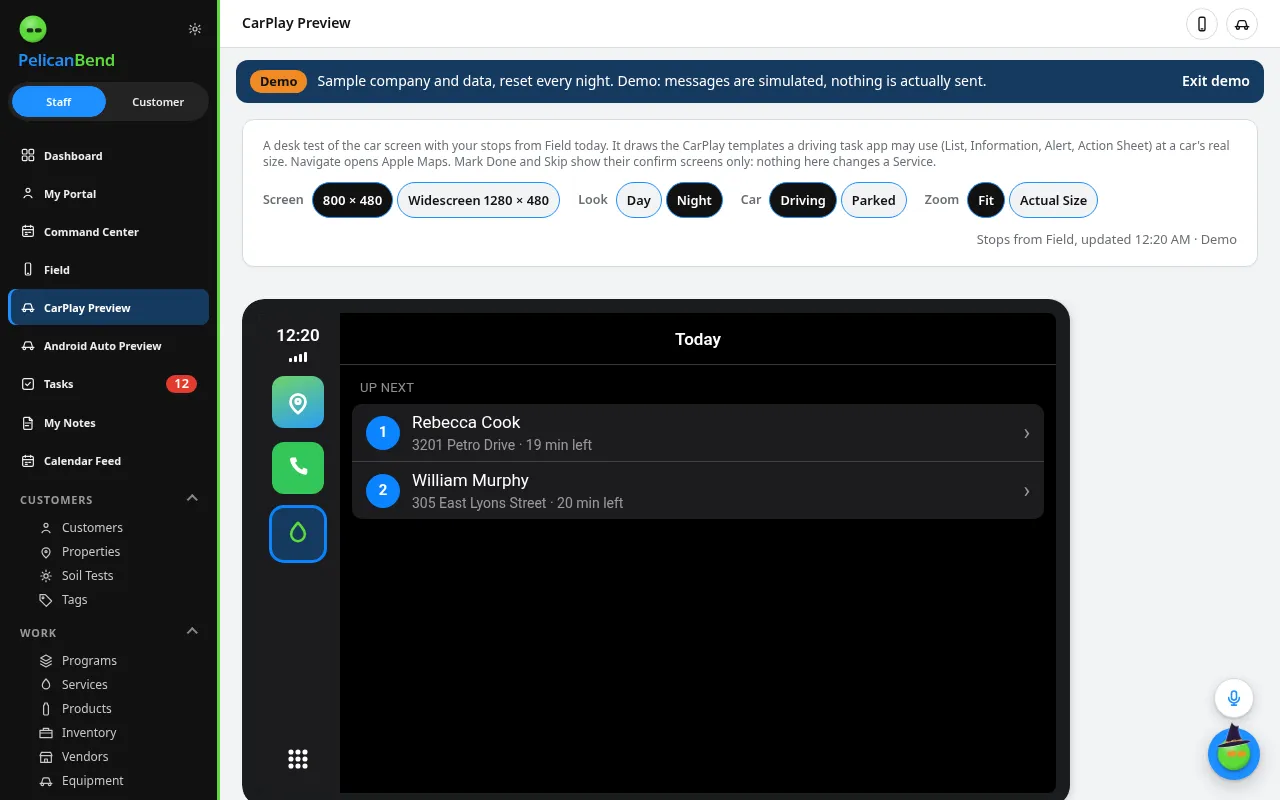Go to Dashboard
Viewport: 1280px width, 800px height.
[x=109, y=156]
